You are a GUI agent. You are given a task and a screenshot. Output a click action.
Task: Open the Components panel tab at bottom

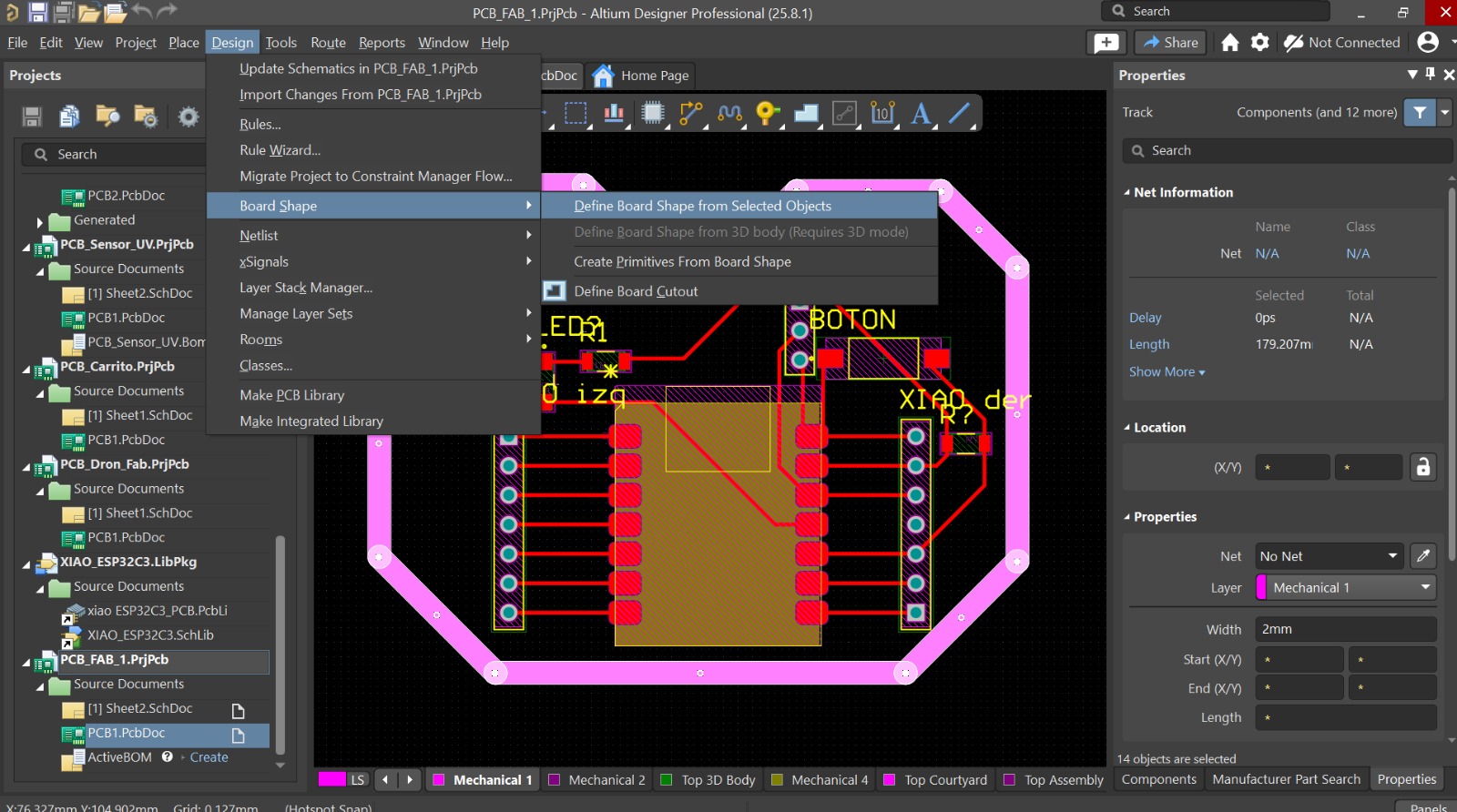tap(1159, 779)
